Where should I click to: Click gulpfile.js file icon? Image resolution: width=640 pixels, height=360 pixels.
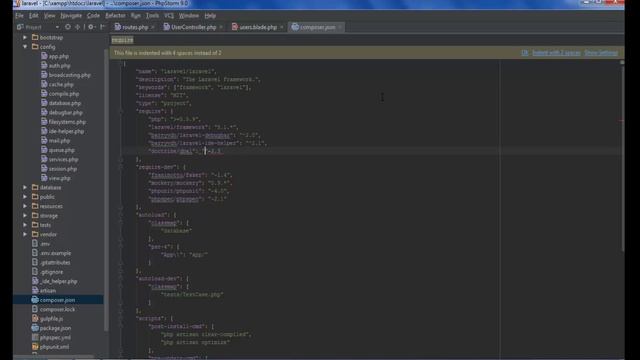click(x=35, y=319)
